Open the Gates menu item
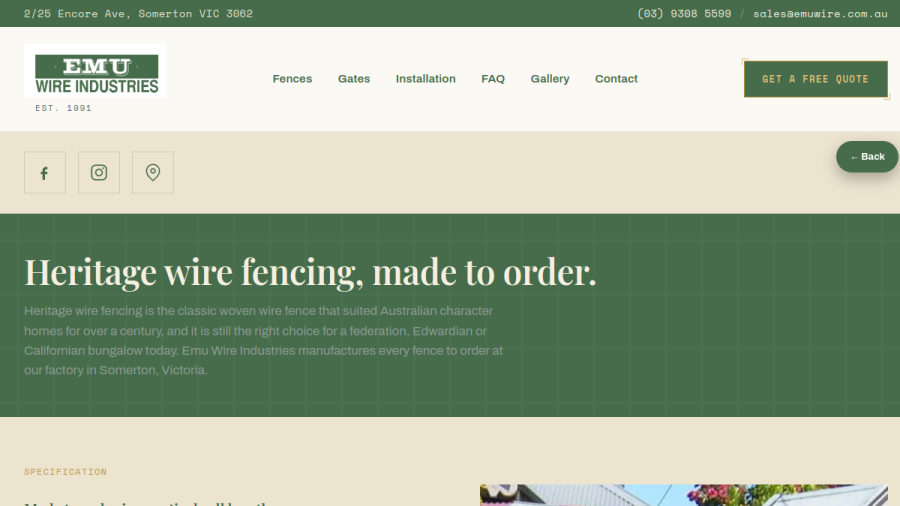 (354, 79)
